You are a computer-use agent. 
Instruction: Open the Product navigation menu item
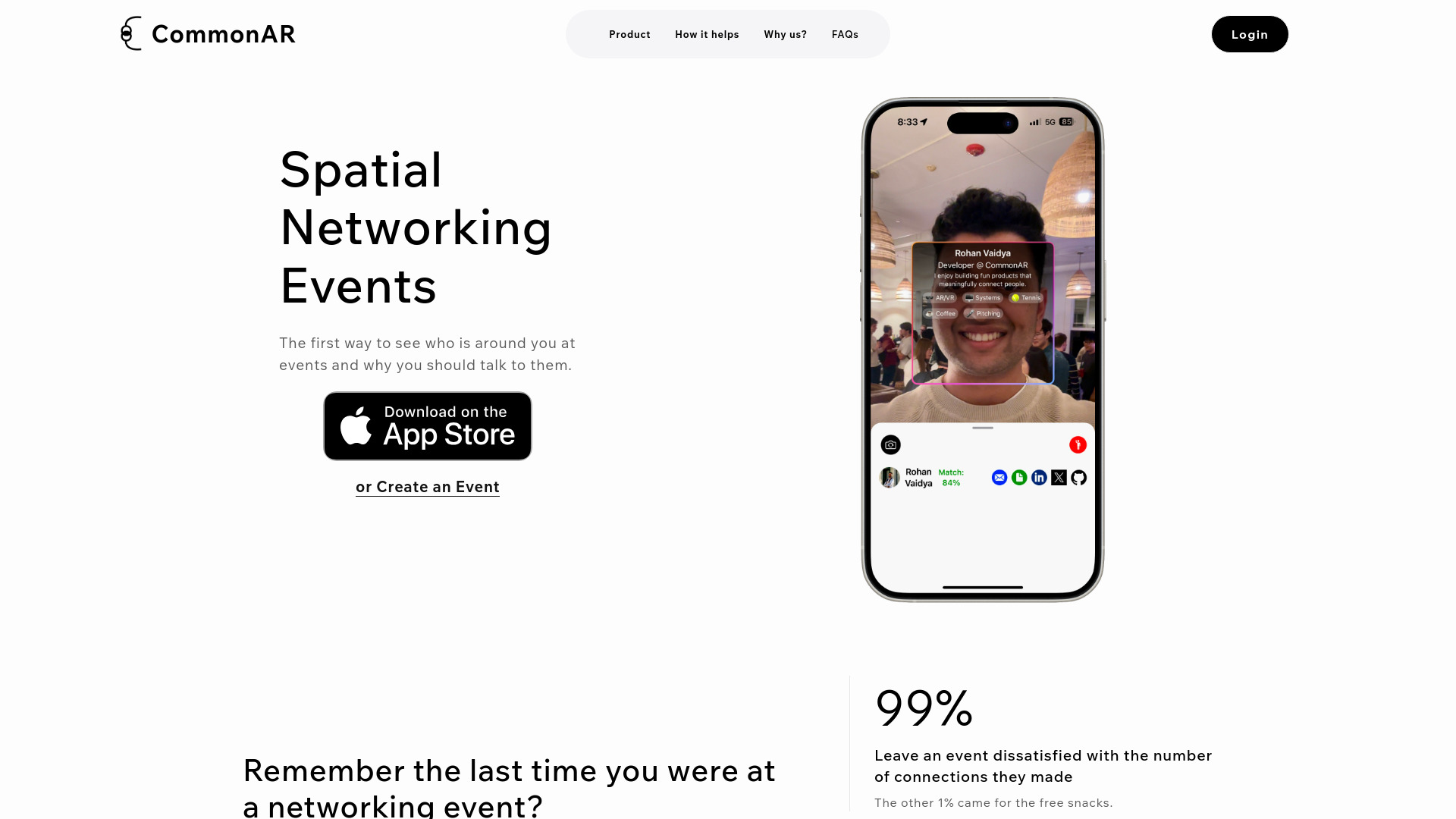630,34
